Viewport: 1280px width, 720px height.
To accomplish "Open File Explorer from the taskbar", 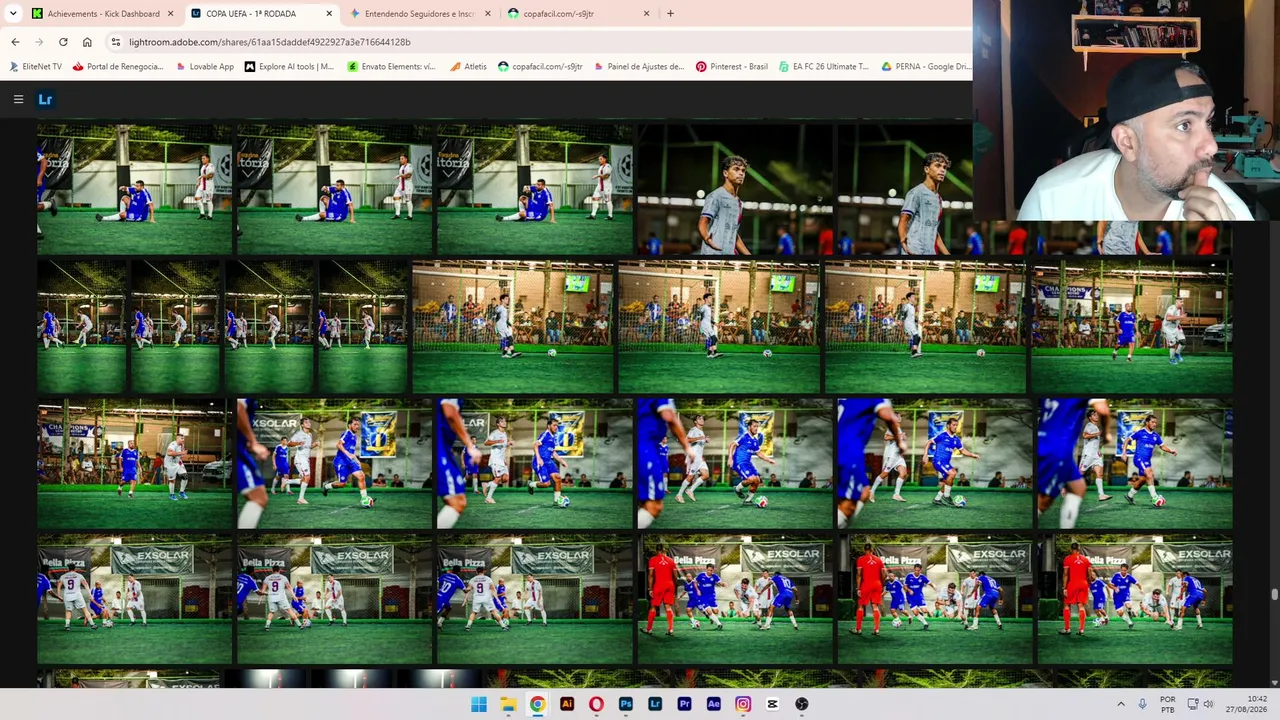I will (x=508, y=704).
